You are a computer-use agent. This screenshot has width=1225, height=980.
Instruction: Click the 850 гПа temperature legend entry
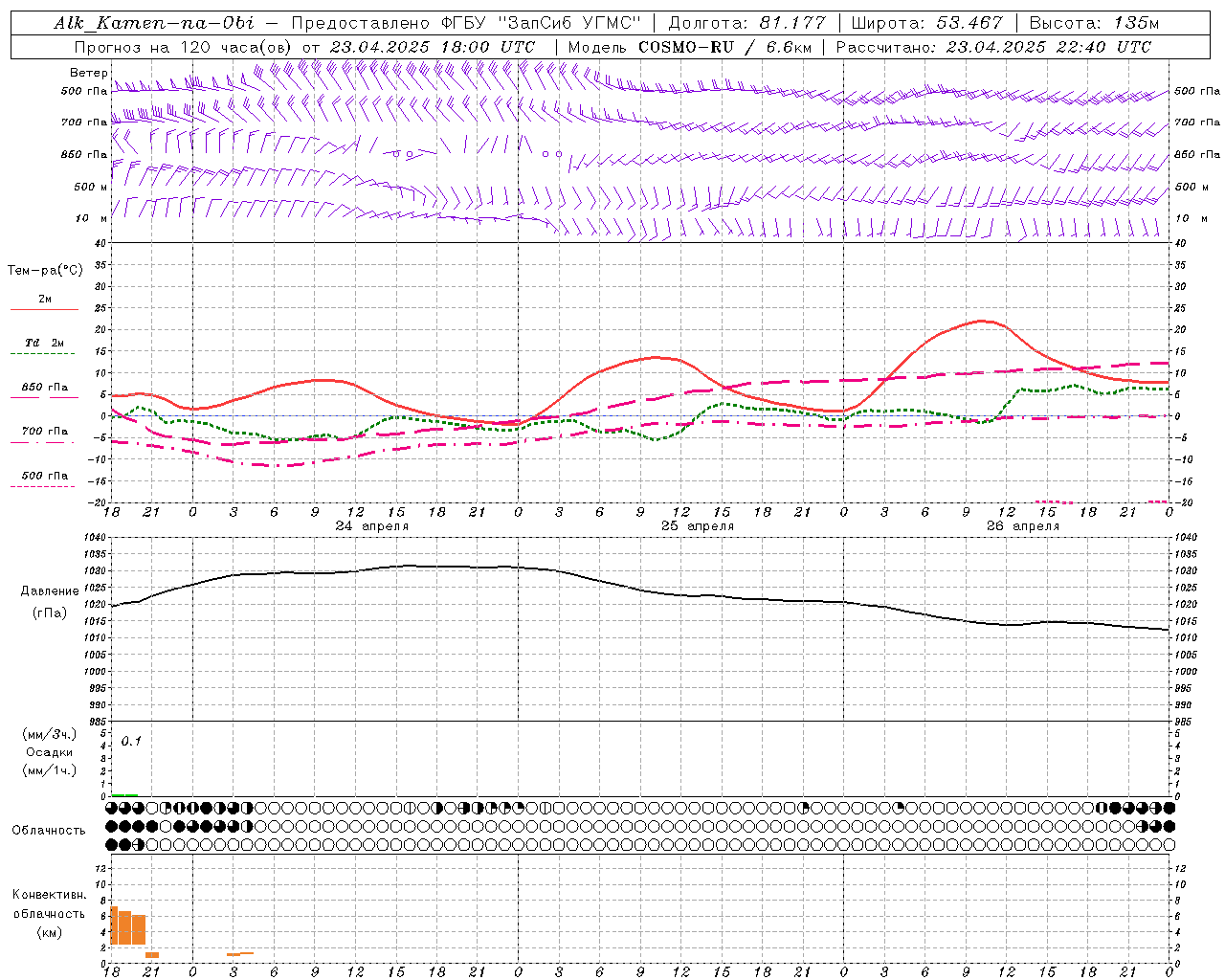pos(45,388)
